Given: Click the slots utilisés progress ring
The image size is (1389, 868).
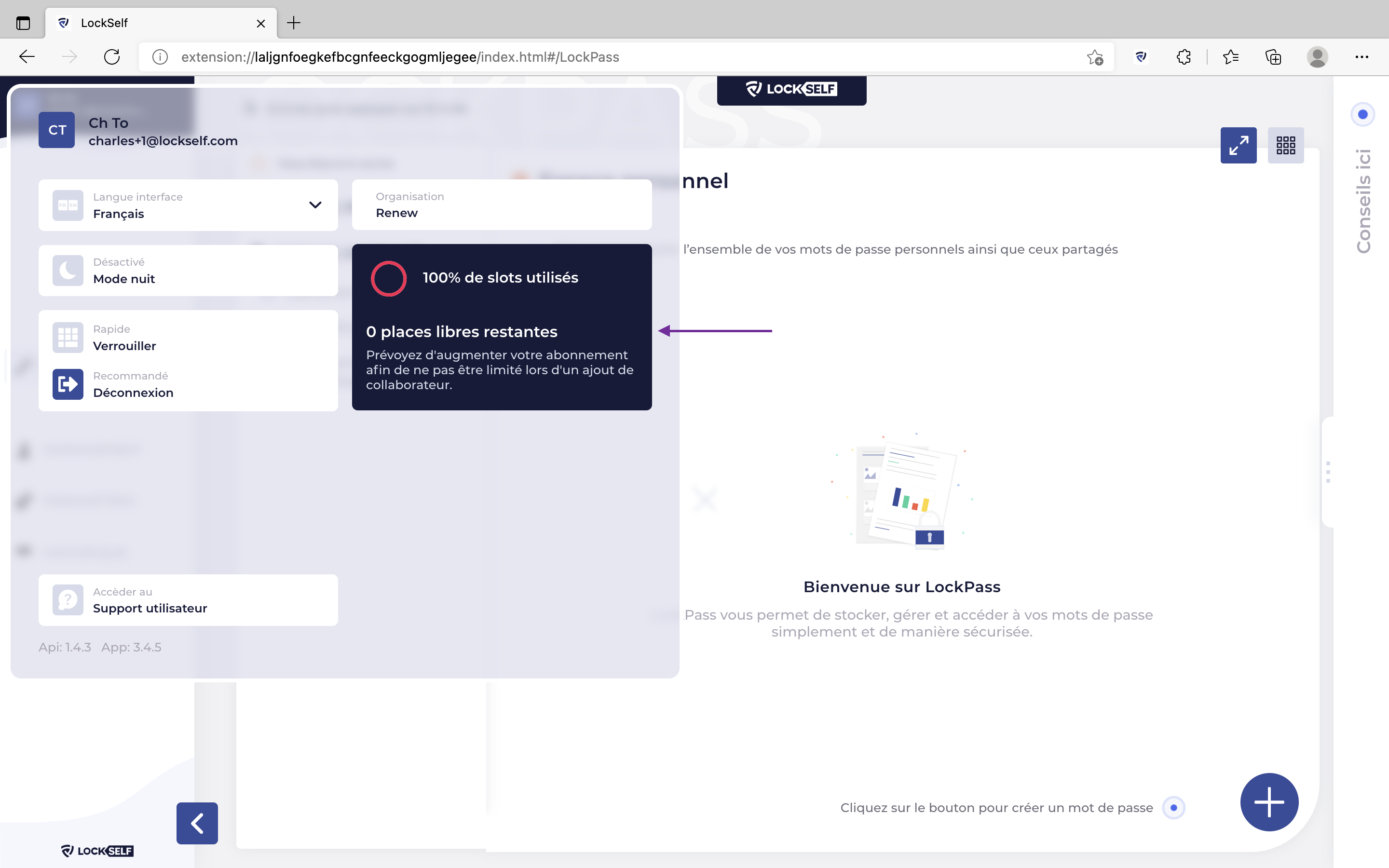Looking at the screenshot, I should pyautogui.click(x=389, y=278).
